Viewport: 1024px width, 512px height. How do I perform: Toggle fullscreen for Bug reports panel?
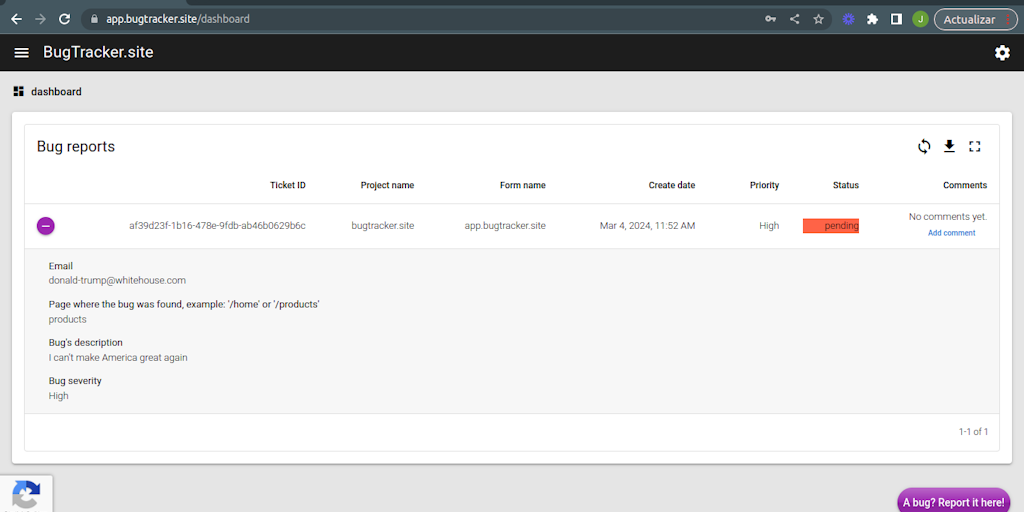tap(975, 147)
